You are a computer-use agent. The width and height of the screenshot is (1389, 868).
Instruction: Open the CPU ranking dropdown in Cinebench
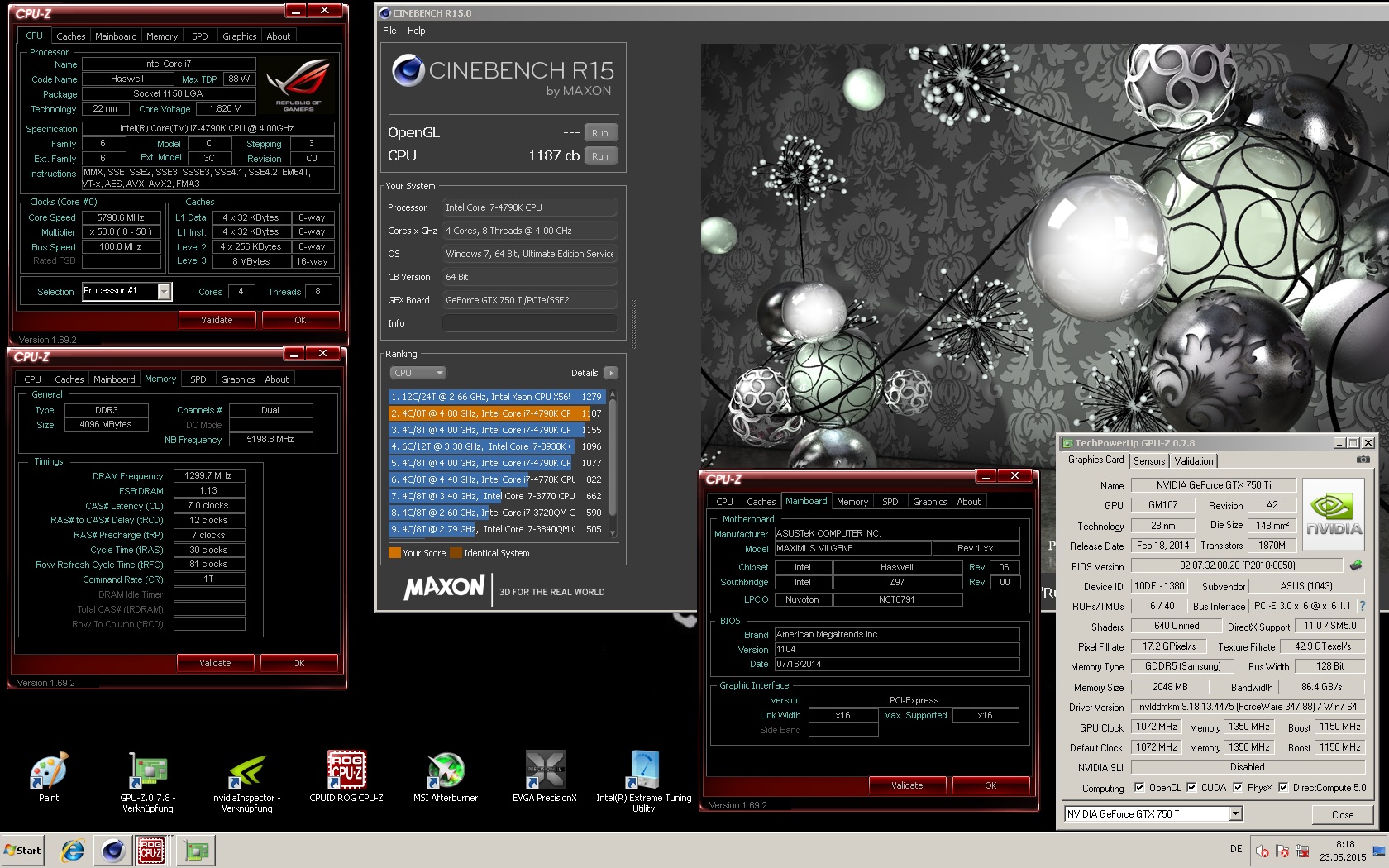(x=417, y=373)
